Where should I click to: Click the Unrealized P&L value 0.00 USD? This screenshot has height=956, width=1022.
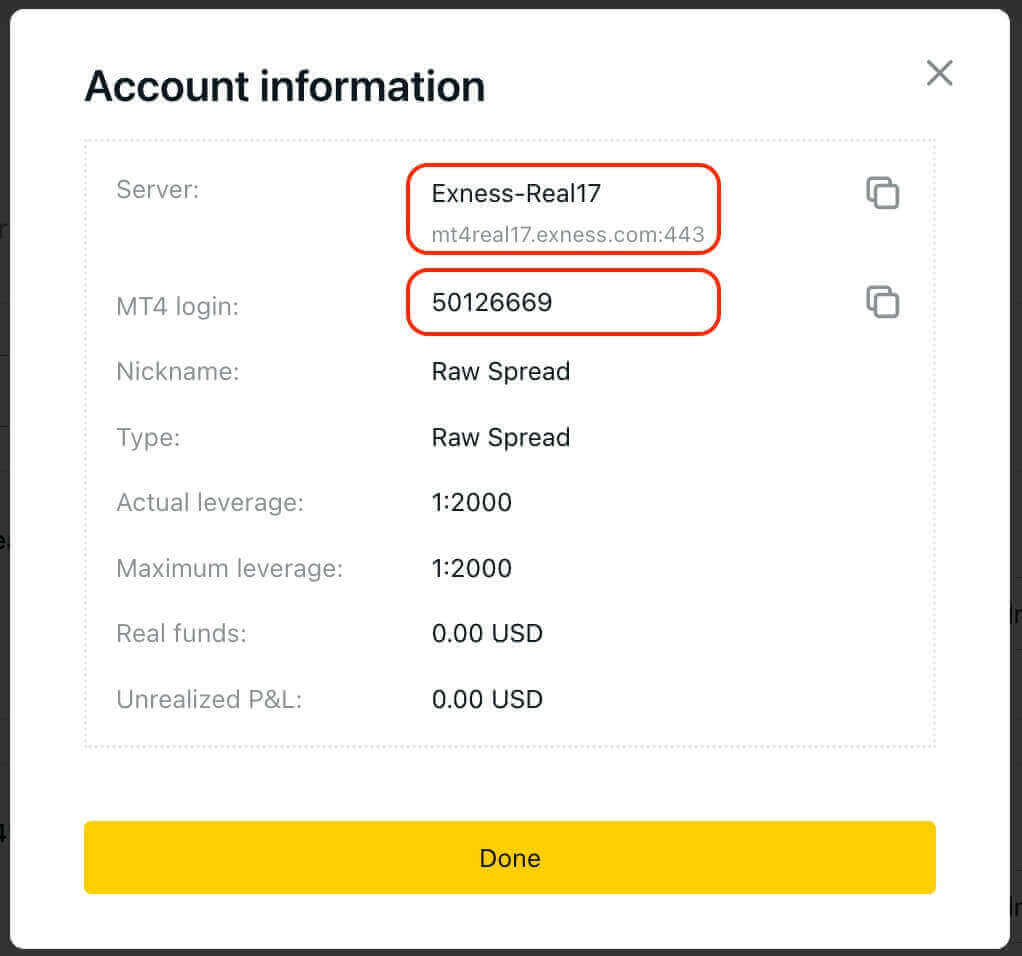coord(487,699)
